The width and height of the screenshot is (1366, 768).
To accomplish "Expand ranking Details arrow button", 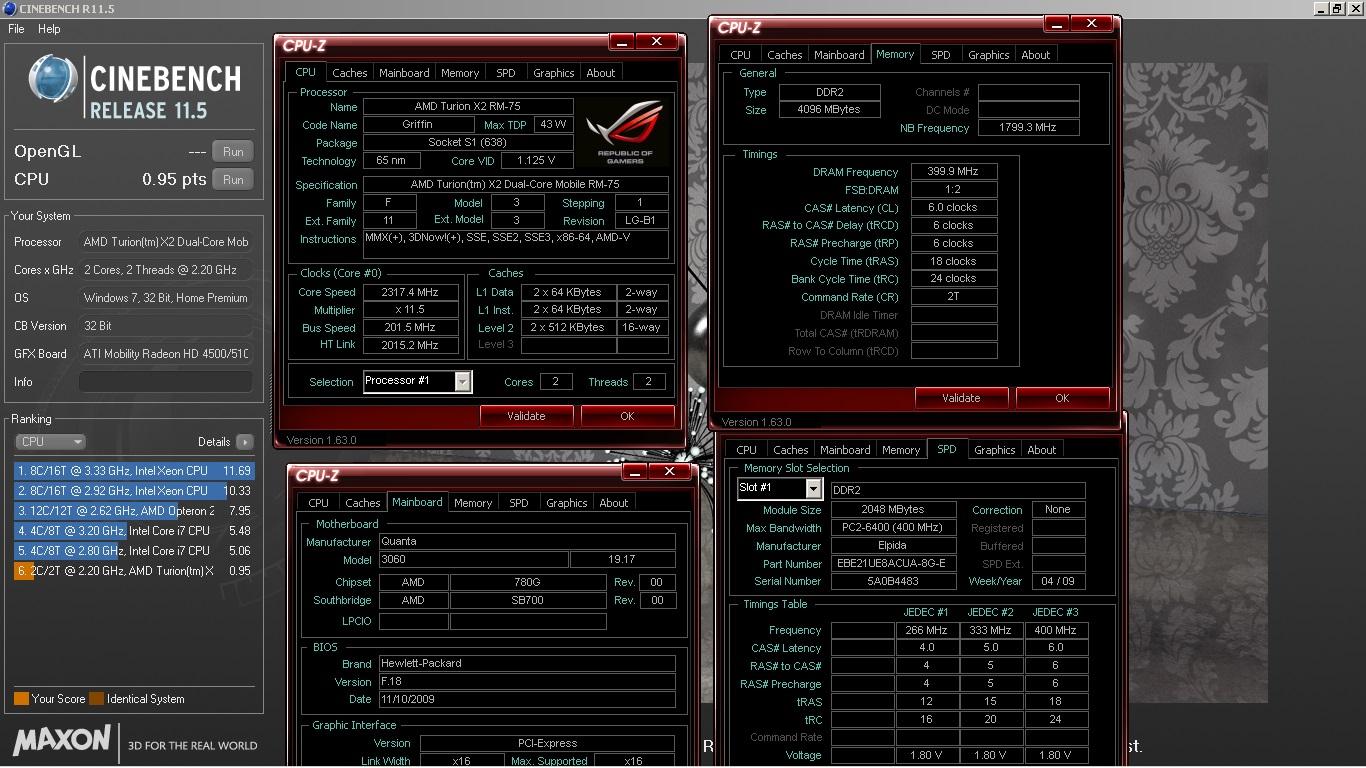I will 245,441.
